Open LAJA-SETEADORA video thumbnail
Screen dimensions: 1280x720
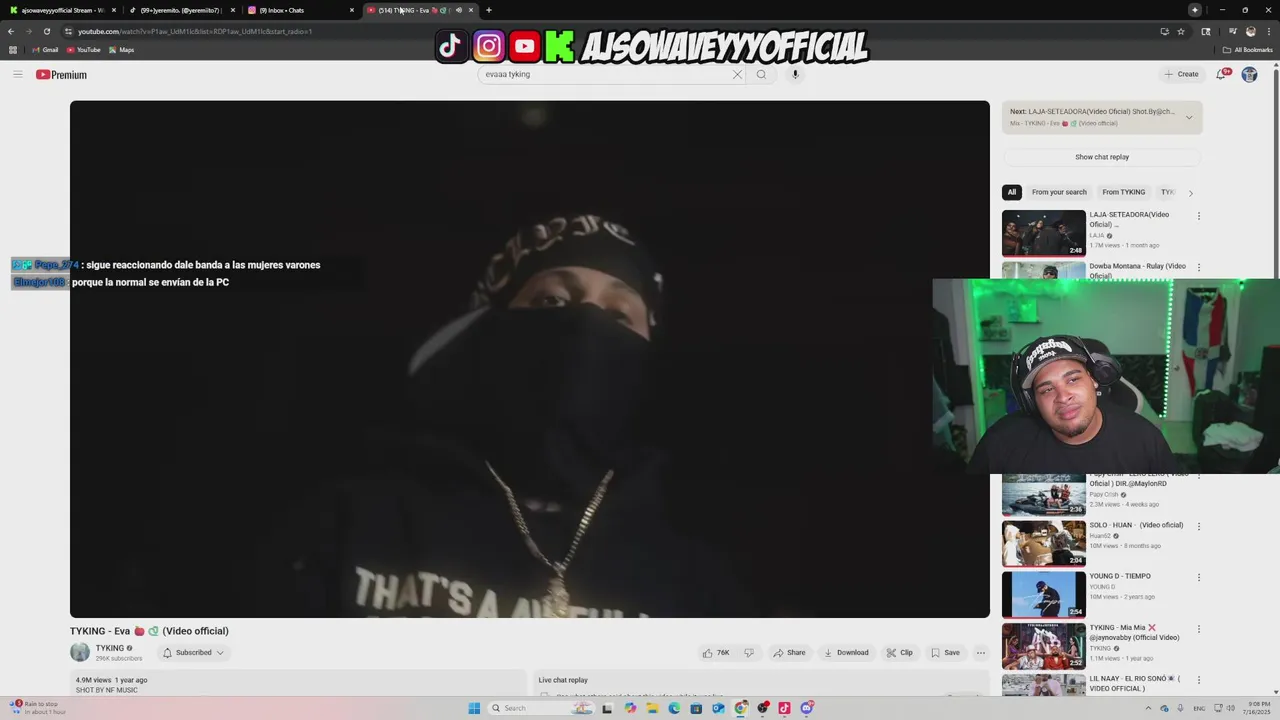pos(1043,233)
